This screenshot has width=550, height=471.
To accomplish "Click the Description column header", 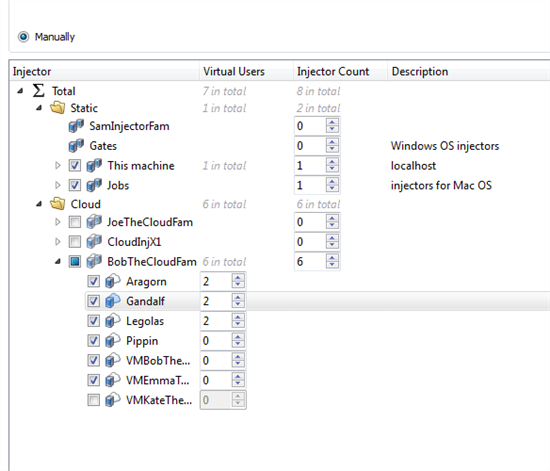I will [469, 72].
